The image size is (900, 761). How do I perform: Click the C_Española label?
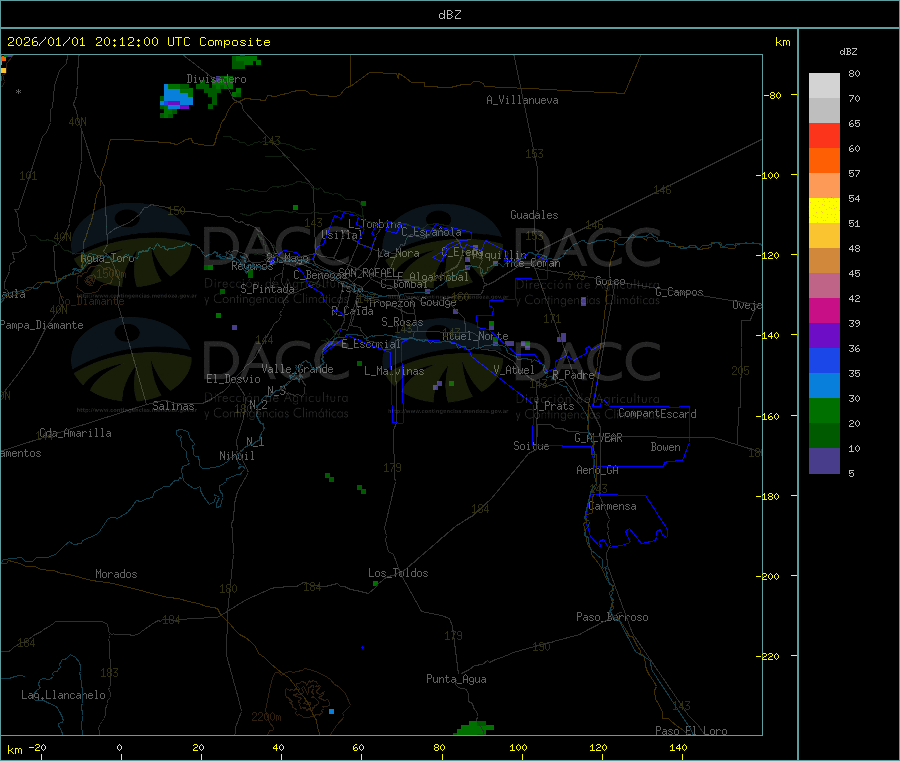(431, 232)
